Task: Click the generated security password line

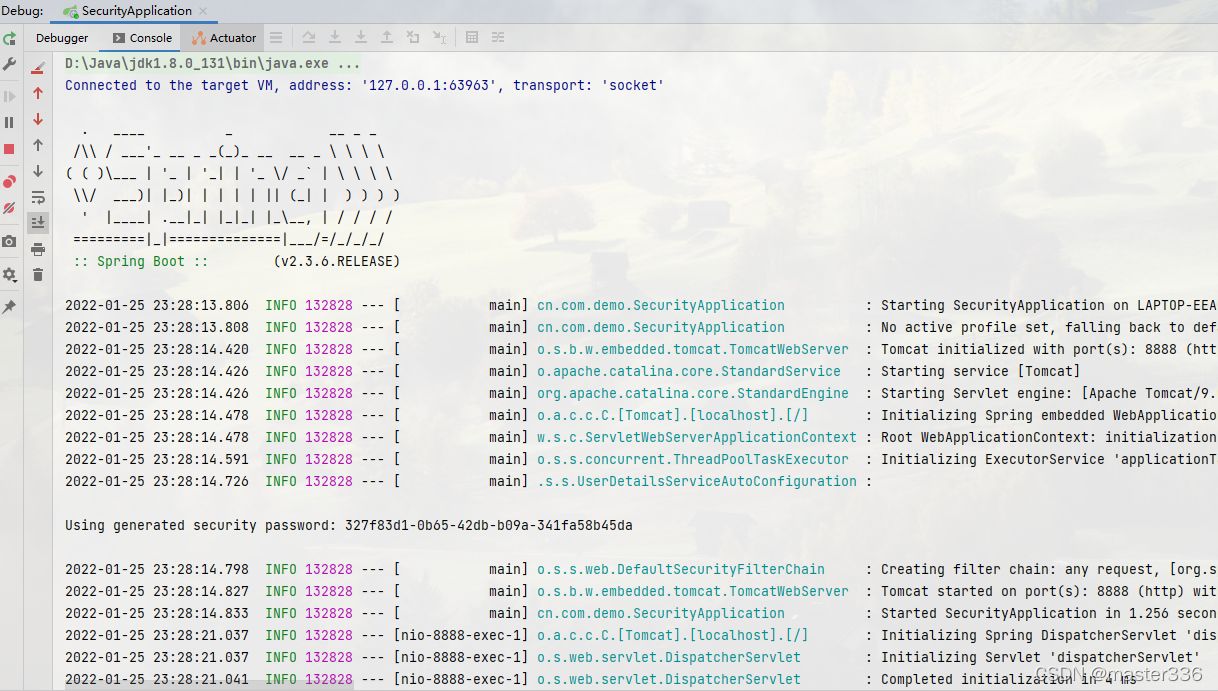Action: [x=349, y=525]
